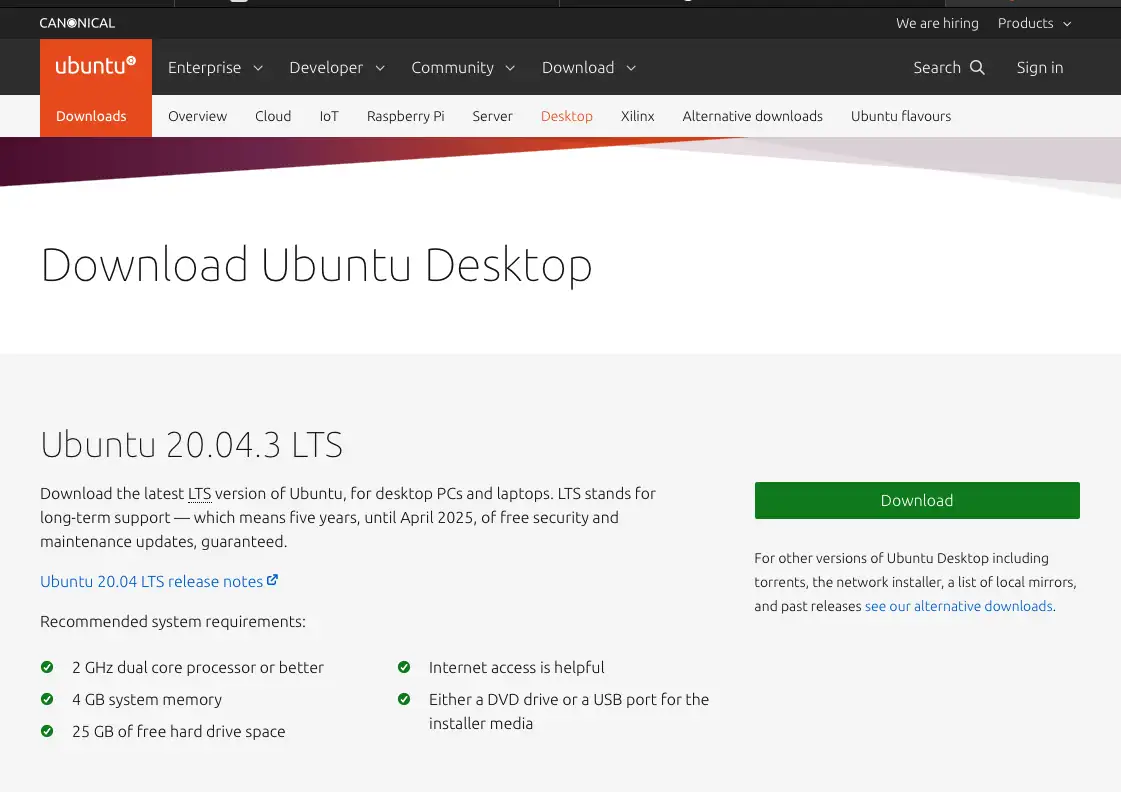Click the green check beside '25 GB of free'
The width and height of the screenshot is (1121, 792).
(x=47, y=731)
